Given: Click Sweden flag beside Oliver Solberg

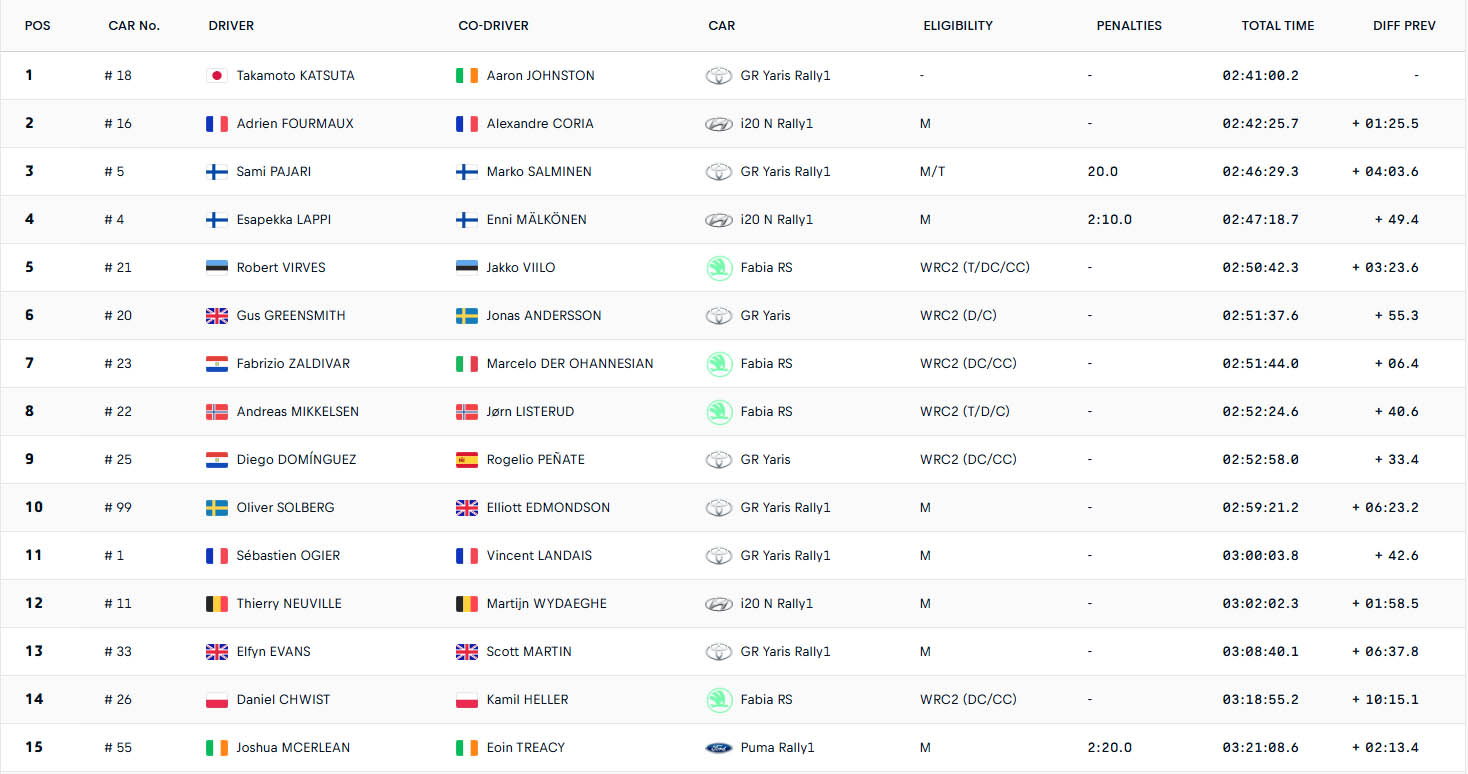Looking at the screenshot, I should click(x=216, y=508).
